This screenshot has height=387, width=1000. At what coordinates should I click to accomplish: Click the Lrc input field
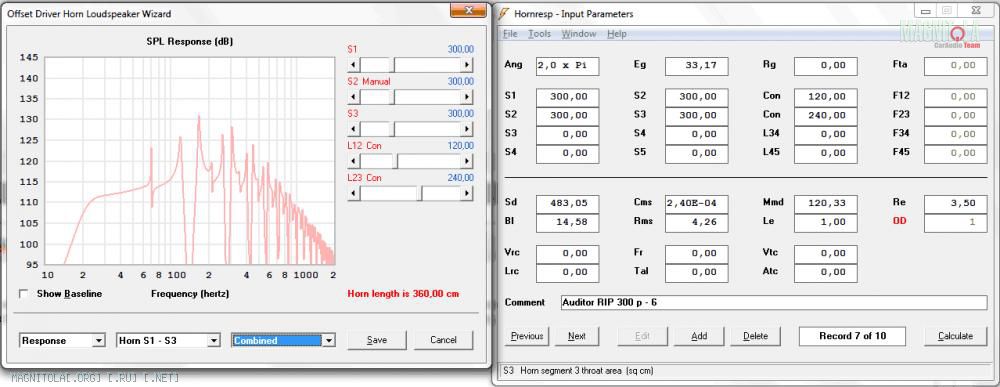pyautogui.click(x=568, y=272)
